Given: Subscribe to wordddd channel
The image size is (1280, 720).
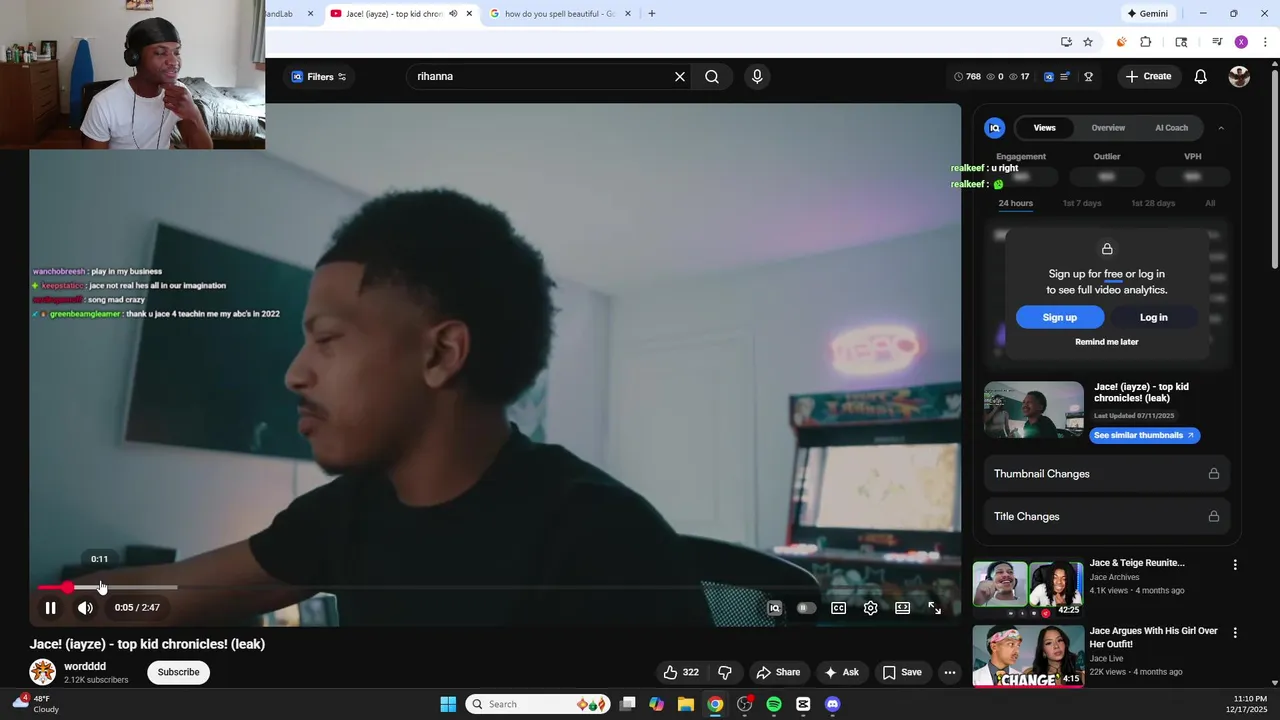Looking at the screenshot, I should [178, 672].
